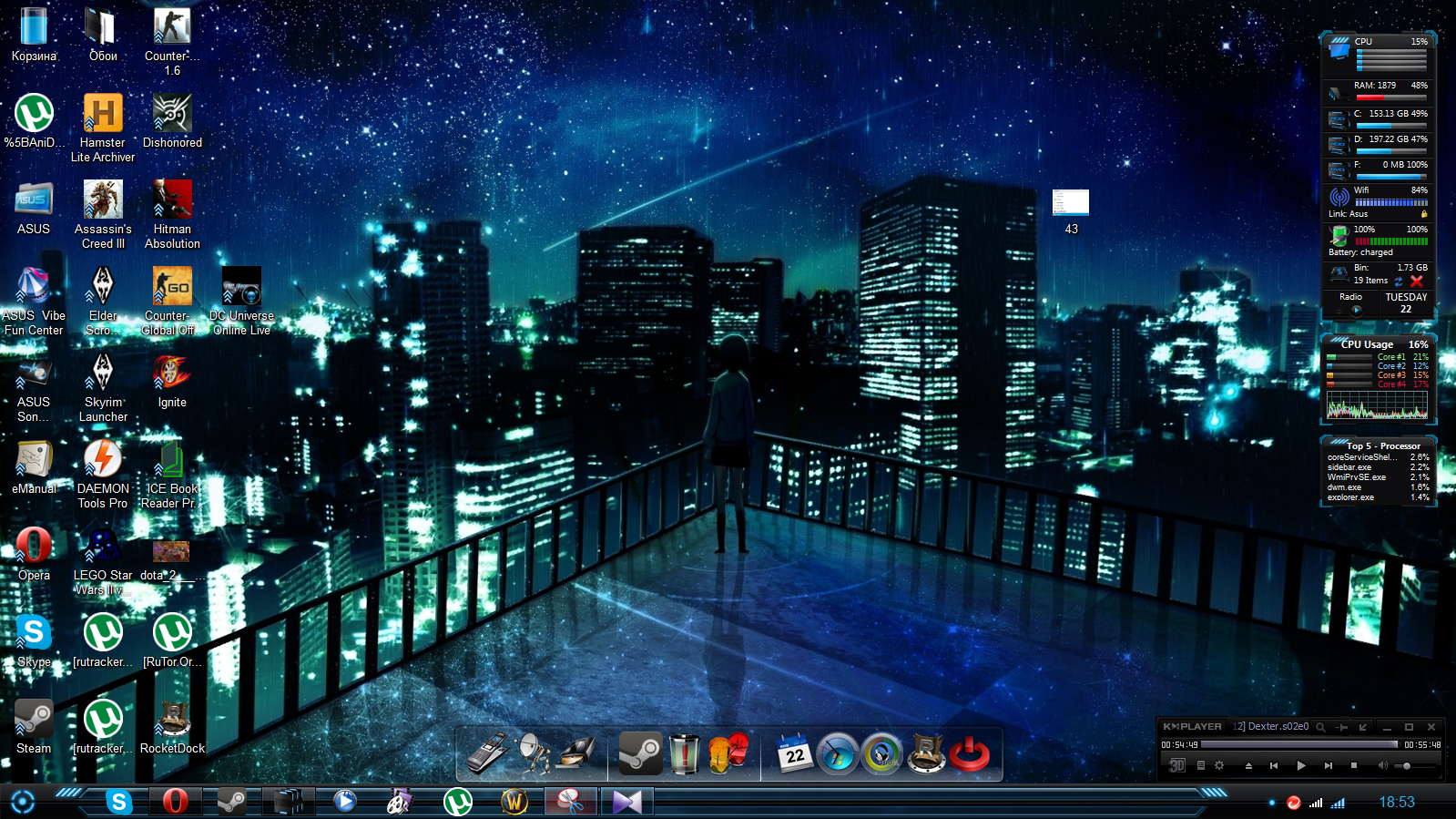Viewport: 1456px width, 819px height.
Task: Open the eManual desktop shortcut
Action: pos(34,467)
